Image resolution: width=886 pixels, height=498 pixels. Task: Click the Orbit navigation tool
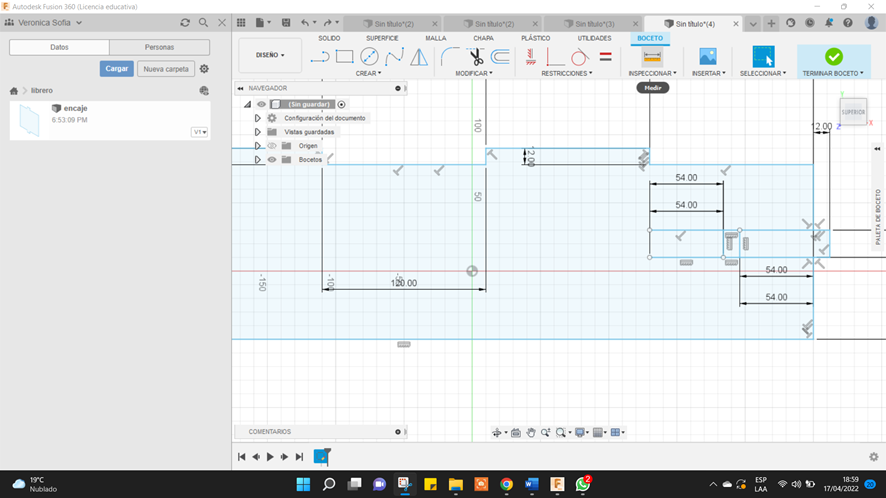coord(497,432)
